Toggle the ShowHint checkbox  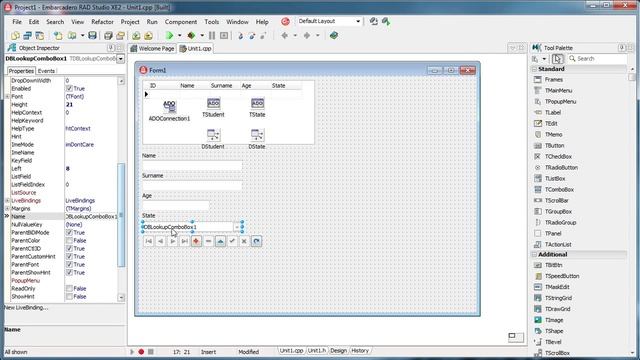(69, 296)
